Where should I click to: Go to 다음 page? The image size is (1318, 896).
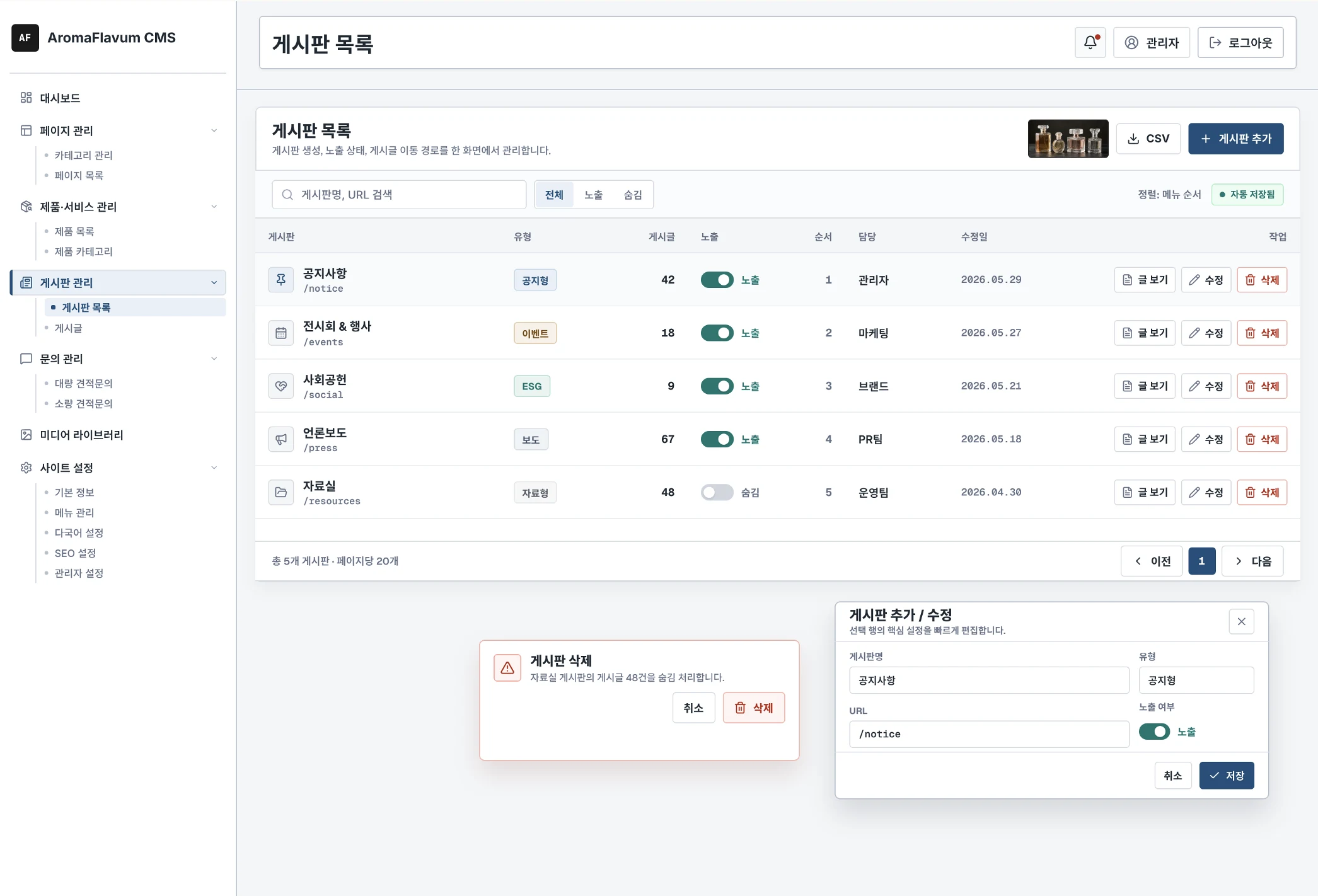[x=1252, y=561]
